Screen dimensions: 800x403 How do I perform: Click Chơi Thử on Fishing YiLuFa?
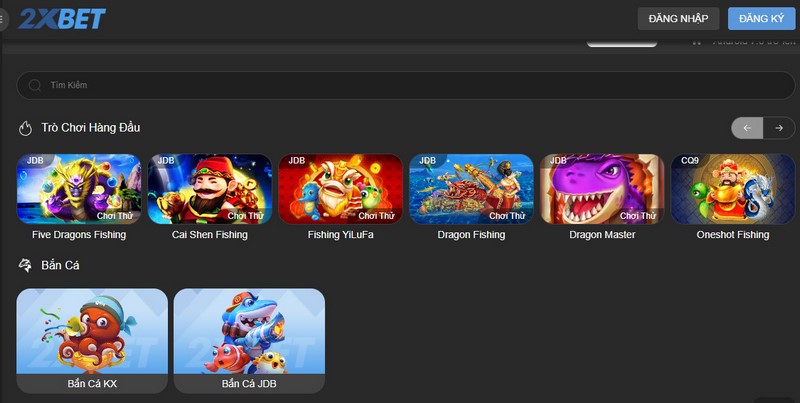377,216
